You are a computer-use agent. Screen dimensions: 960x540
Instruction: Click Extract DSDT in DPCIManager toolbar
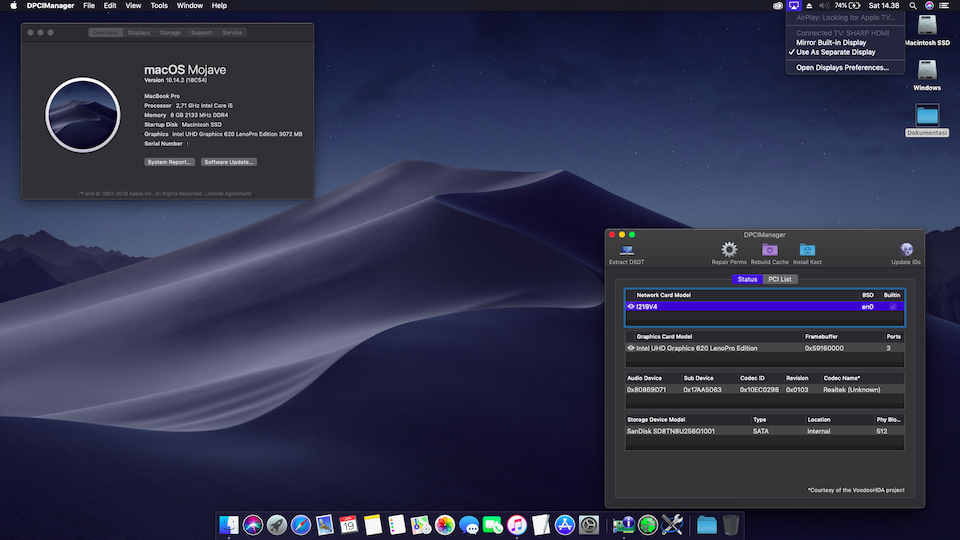[x=626, y=253]
